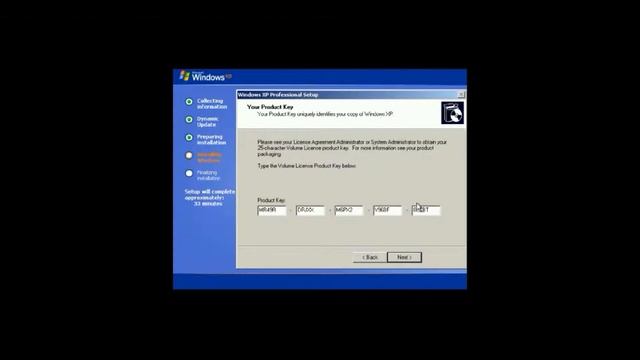Click the 'Finalizing installation' step label
The image size is (640, 360).
click(208, 176)
